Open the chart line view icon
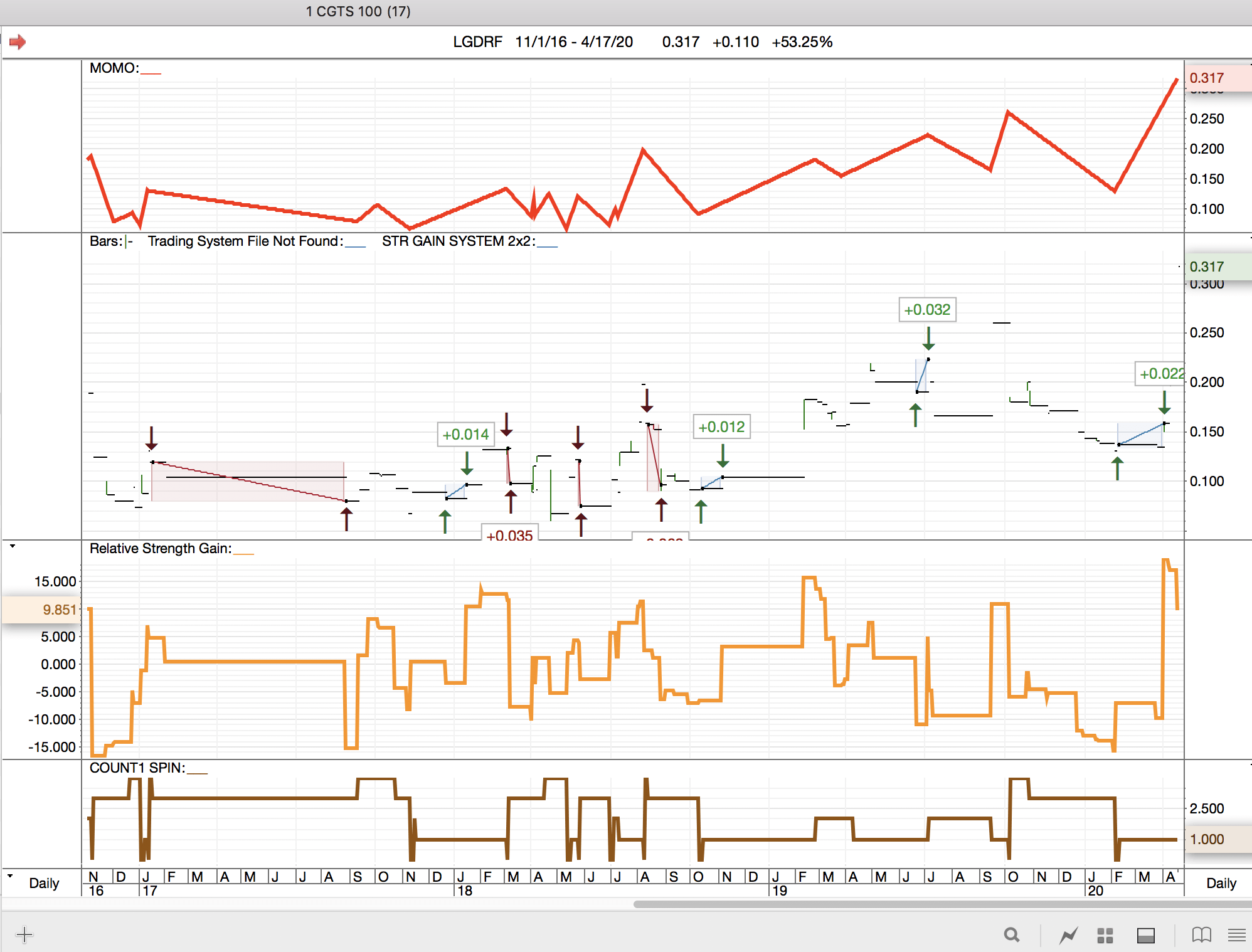This screenshot has width=1252, height=952. [1068, 936]
